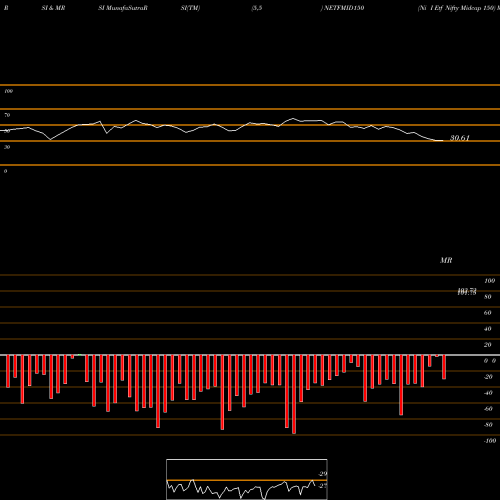Click the RSI axis label 30
500x500 pixels.
(7, 147)
